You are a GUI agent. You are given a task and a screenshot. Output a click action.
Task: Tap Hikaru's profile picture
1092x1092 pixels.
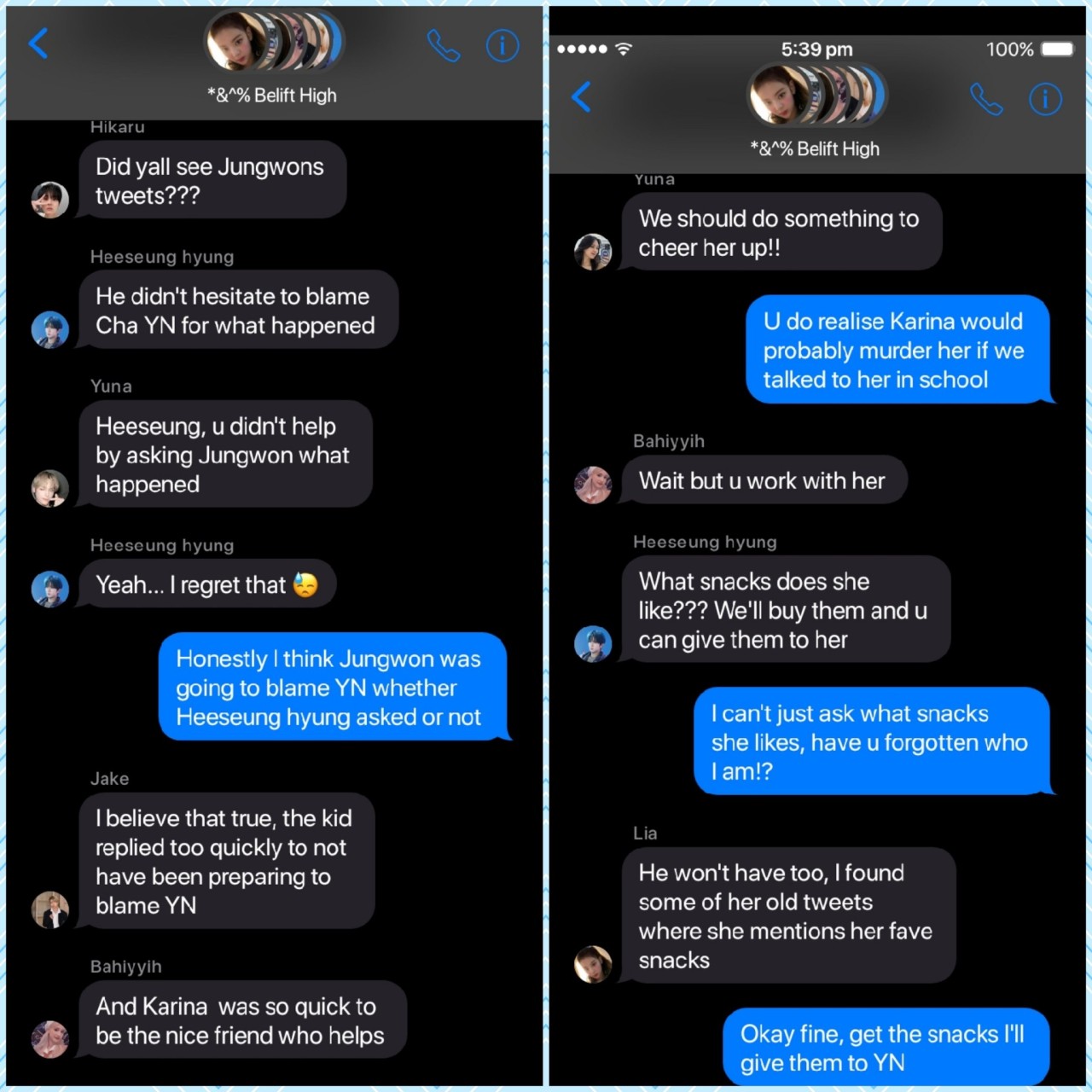point(49,200)
